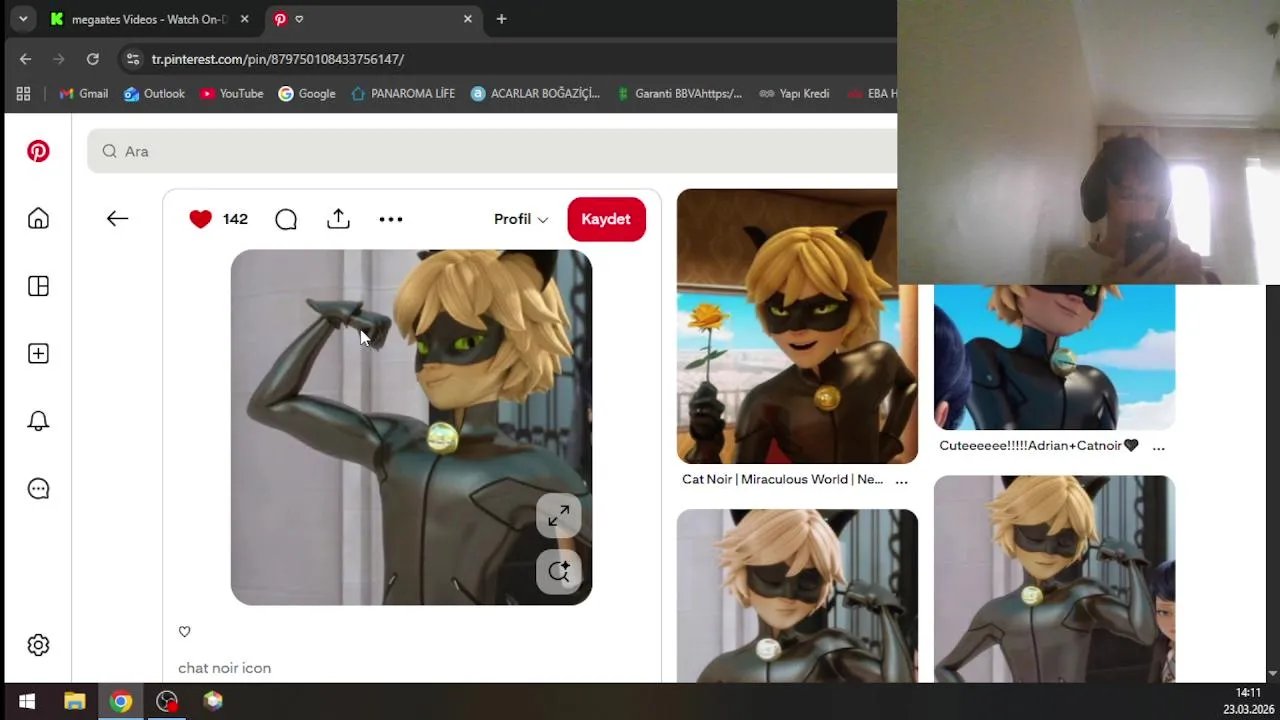Expand the pin image to fullscreen
This screenshot has height=720, width=1280.
pos(559,515)
